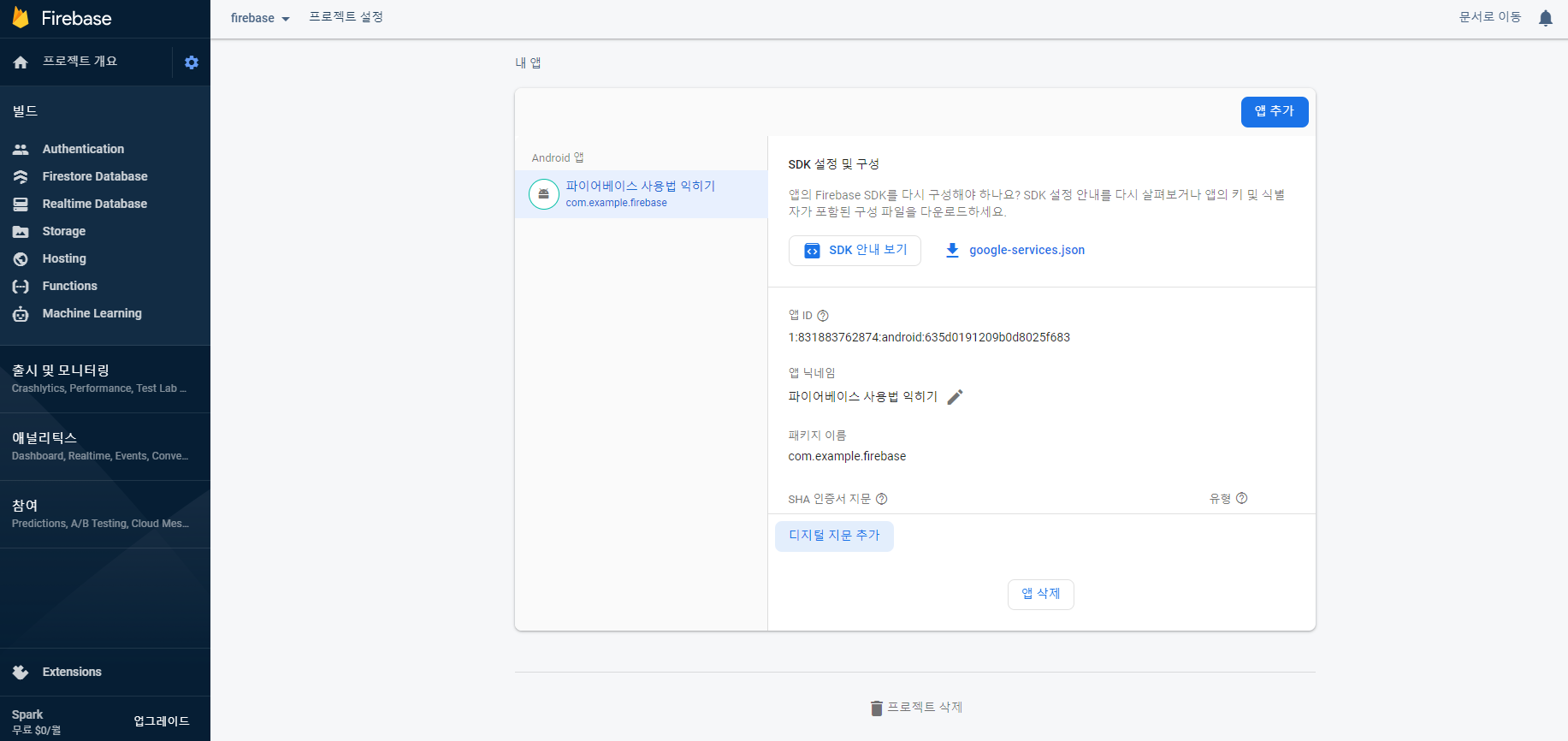The width and height of the screenshot is (1568, 741).
Task: Click 프로젝트 설정 header title
Action: pyautogui.click(x=346, y=17)
